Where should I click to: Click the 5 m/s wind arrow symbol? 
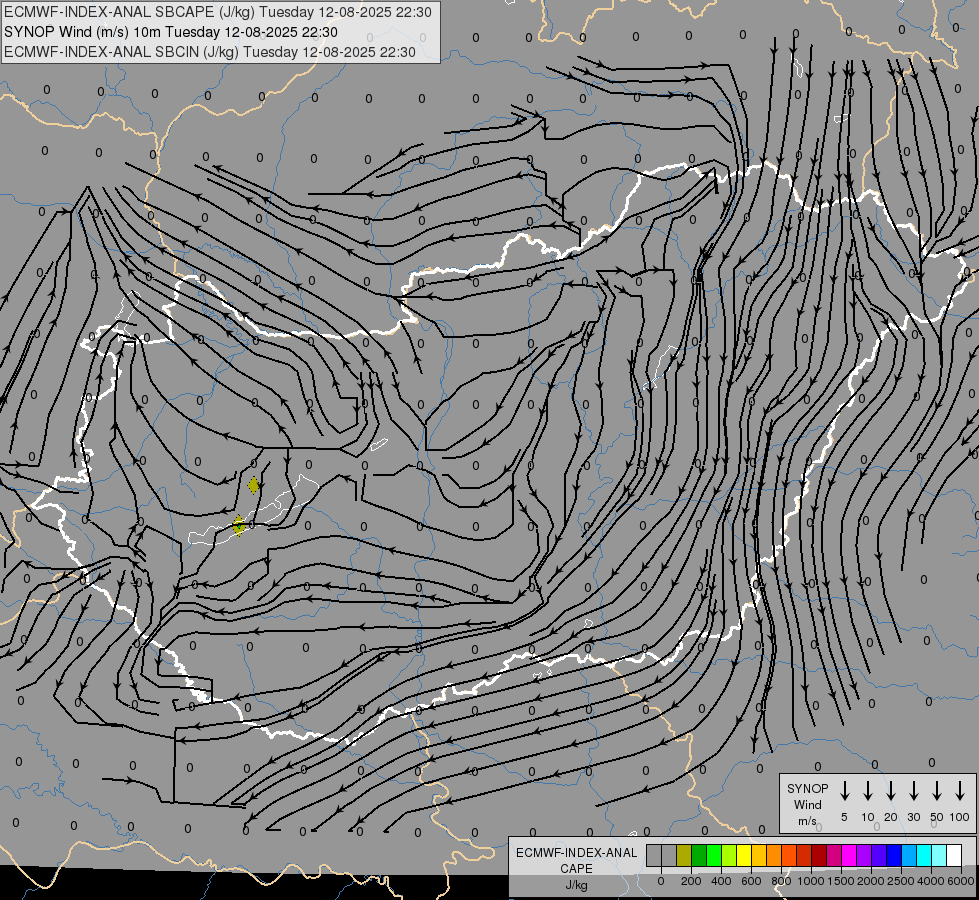(844, 791)
